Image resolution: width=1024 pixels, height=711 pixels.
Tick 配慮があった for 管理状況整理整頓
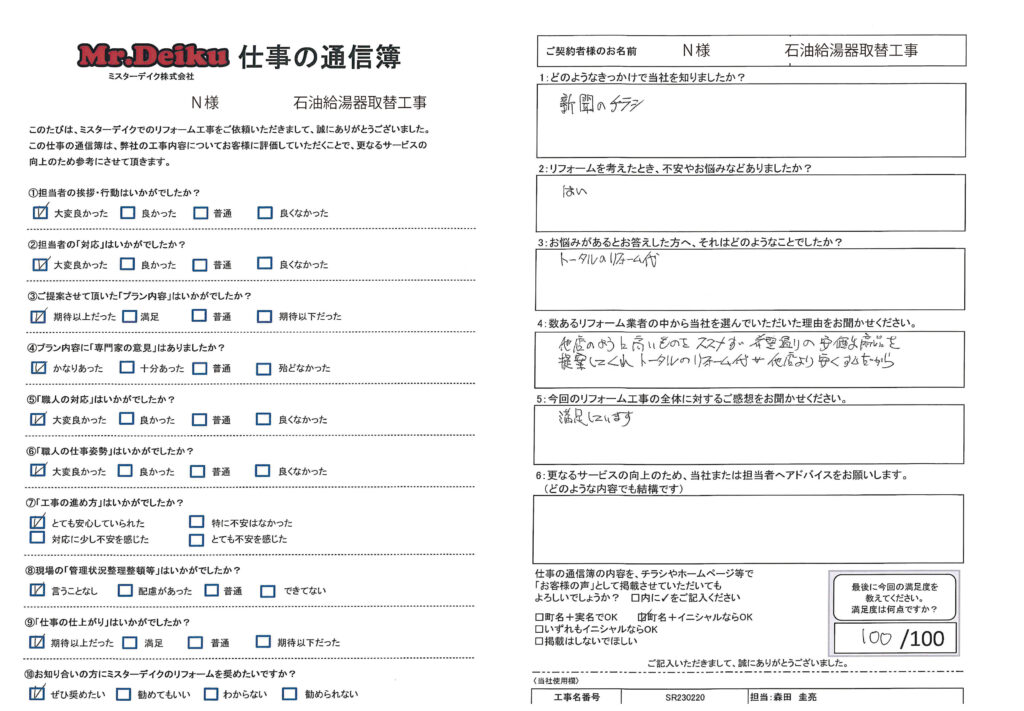pyautogui.click(x=127, y=590)
